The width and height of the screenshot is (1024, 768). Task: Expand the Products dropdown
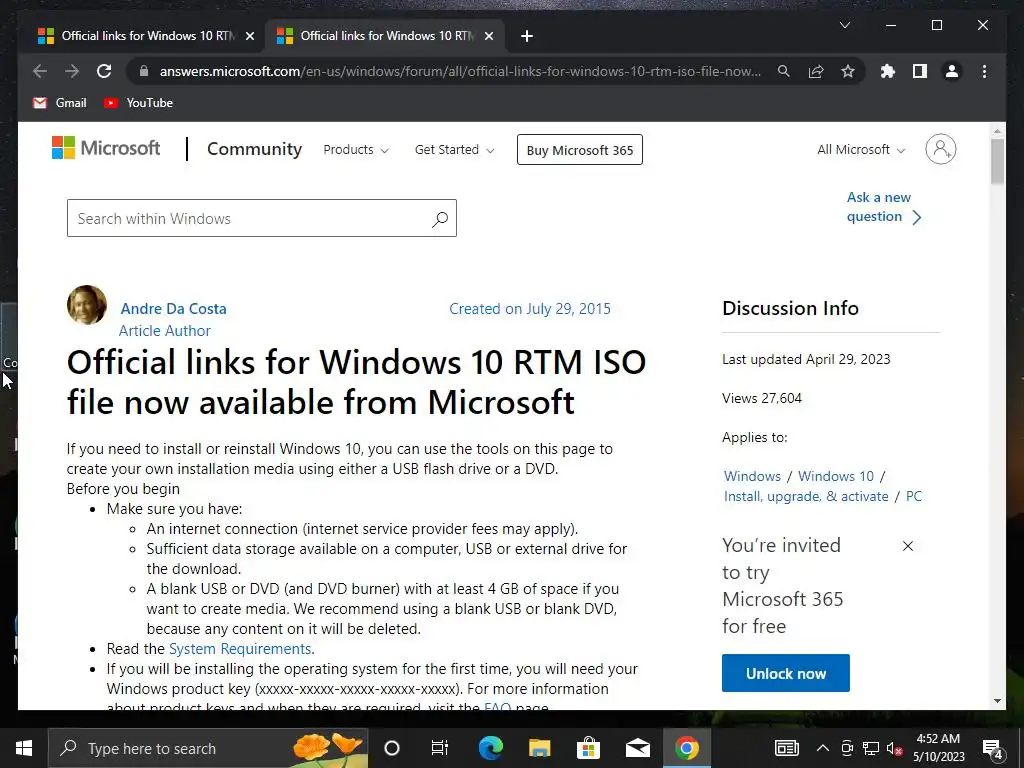pyautogui.click(x=356, y=150)
